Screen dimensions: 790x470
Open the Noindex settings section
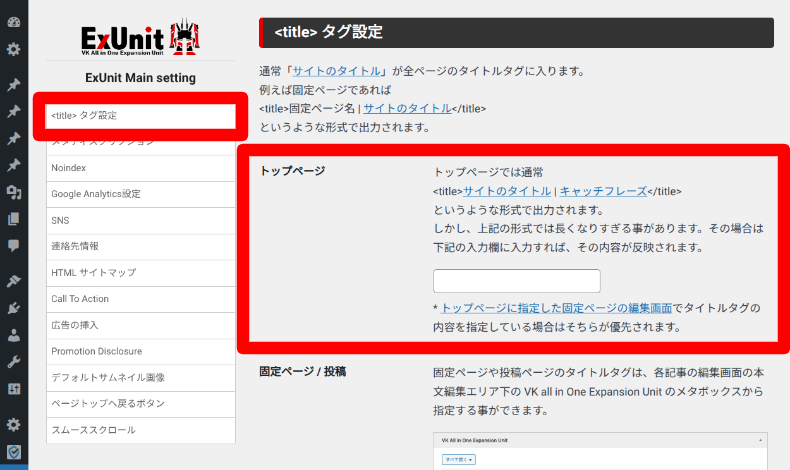(141, 168)
